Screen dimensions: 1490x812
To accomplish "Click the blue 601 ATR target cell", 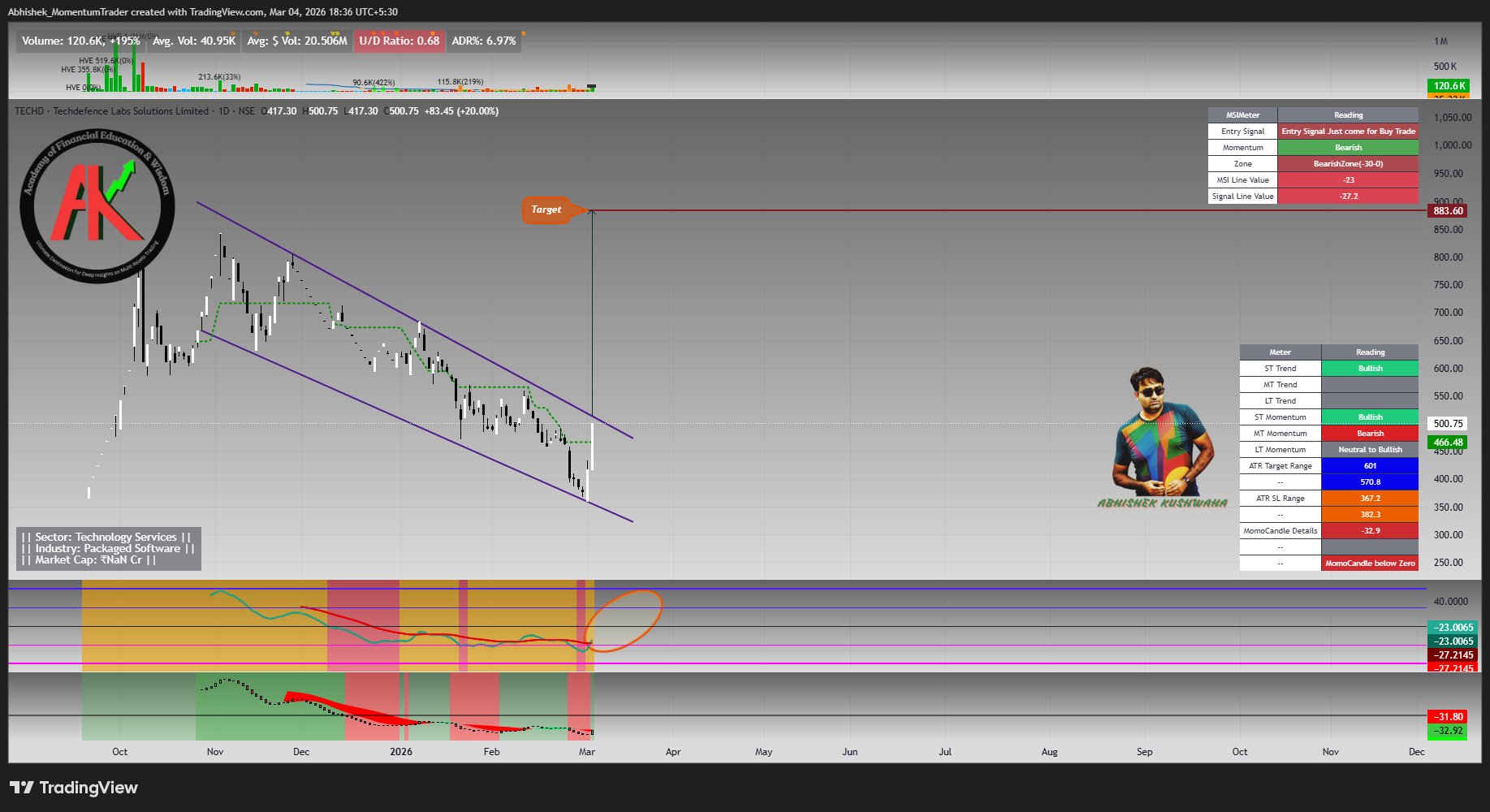I will coord(1370,466).
